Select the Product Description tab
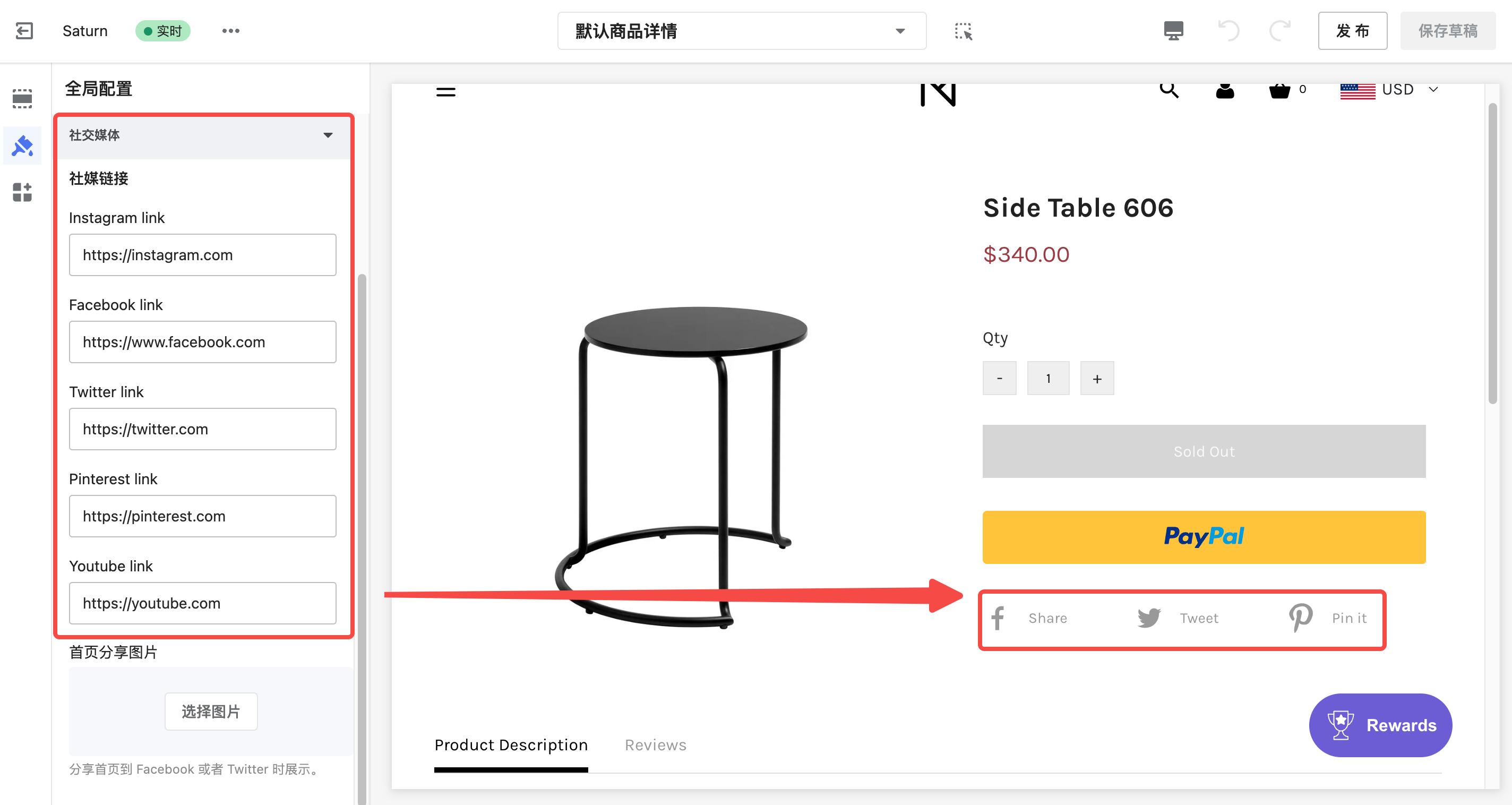 tap(511, 744)
